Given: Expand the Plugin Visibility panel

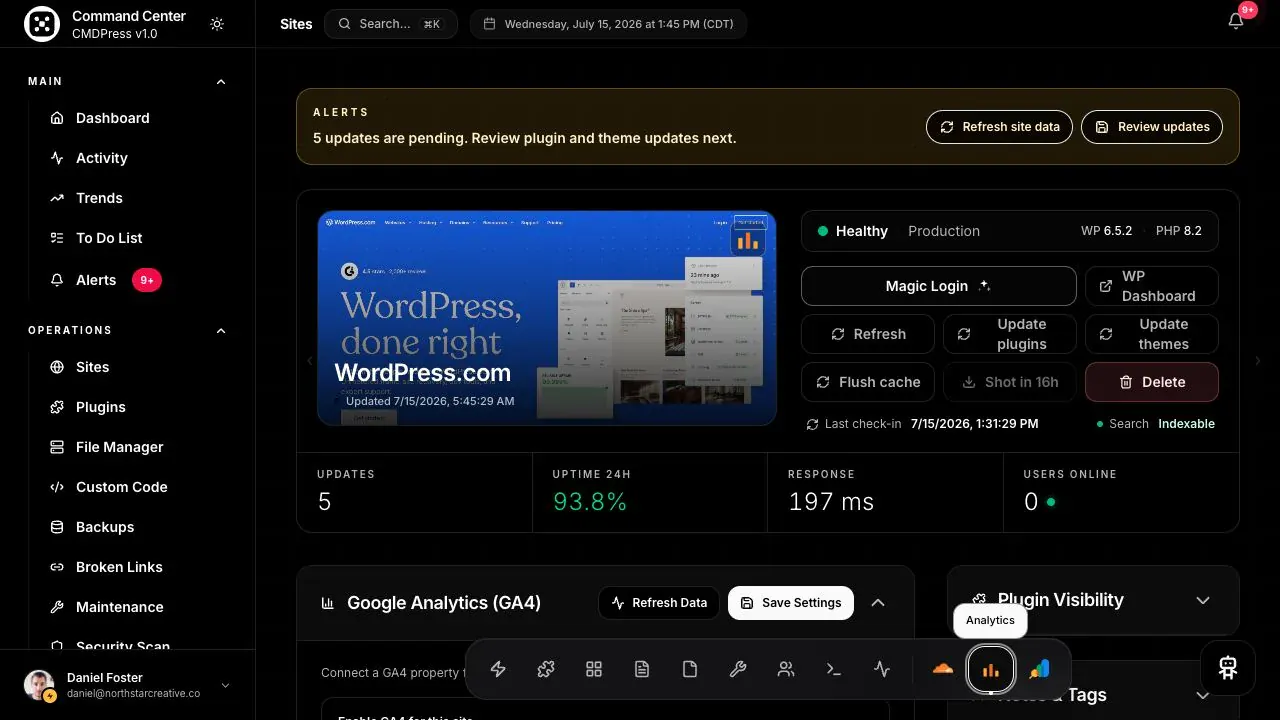Looking at the screenshot, I should pos(1203,600).
